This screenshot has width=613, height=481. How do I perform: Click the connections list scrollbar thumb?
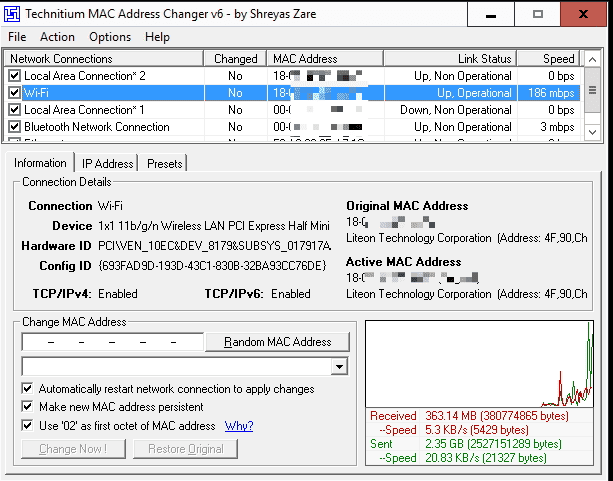[592, 90]
